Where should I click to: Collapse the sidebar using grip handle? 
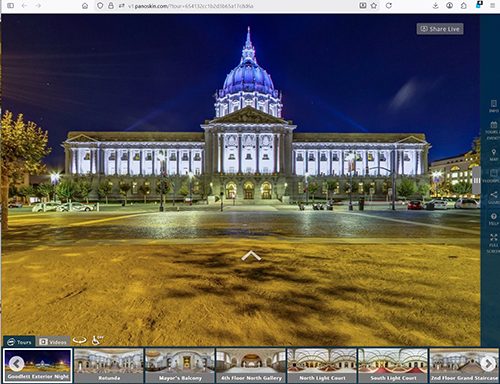477,180
